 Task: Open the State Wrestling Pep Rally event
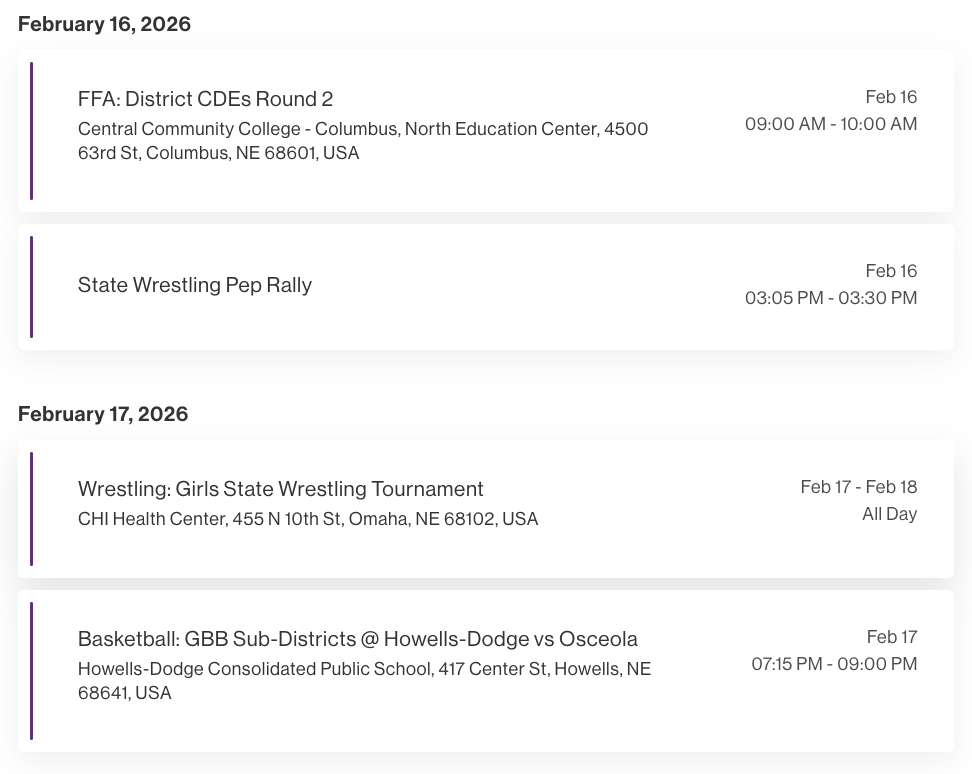[195, 285]
